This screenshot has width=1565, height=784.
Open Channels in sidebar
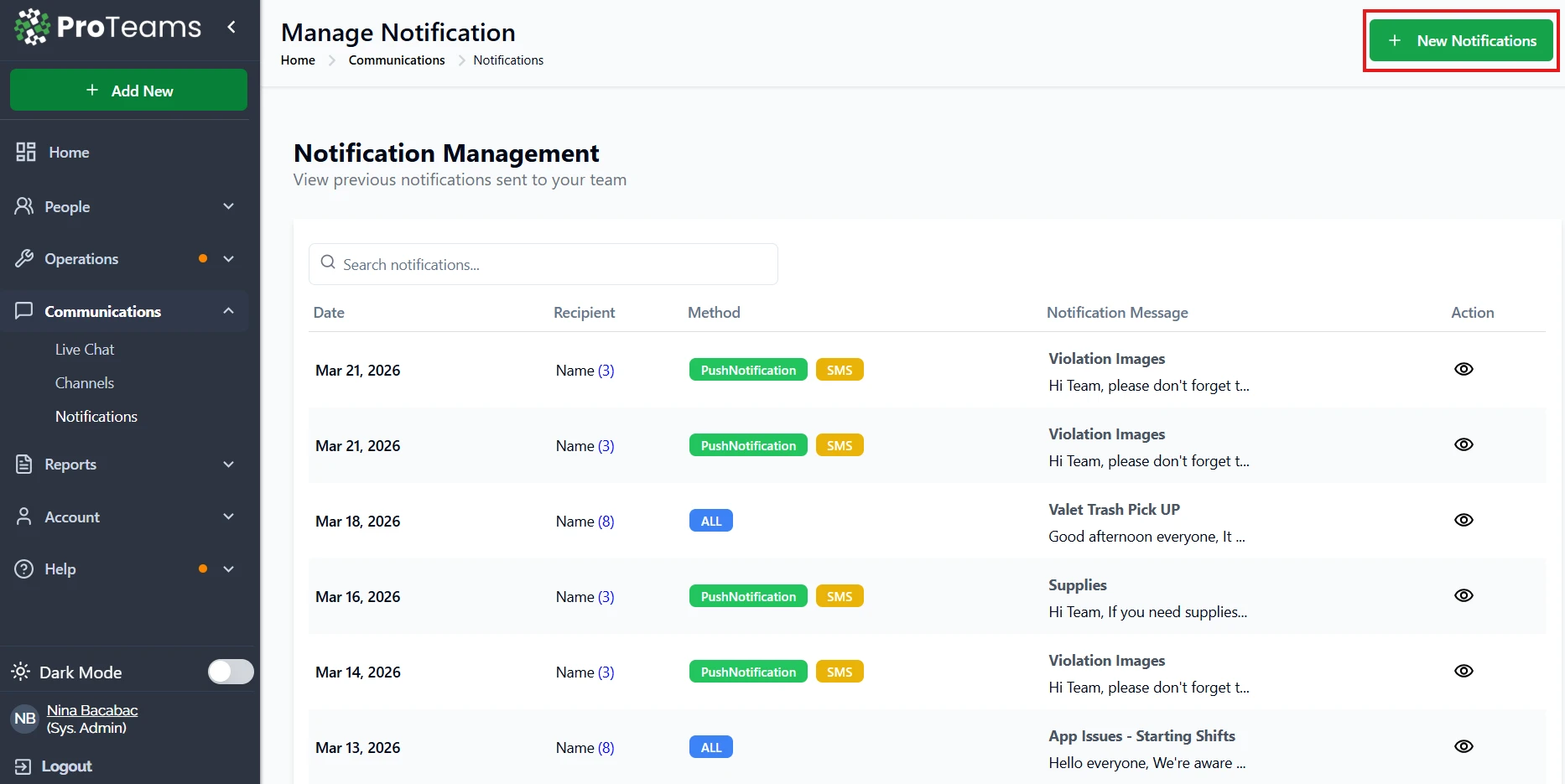(x=85, y=383)
